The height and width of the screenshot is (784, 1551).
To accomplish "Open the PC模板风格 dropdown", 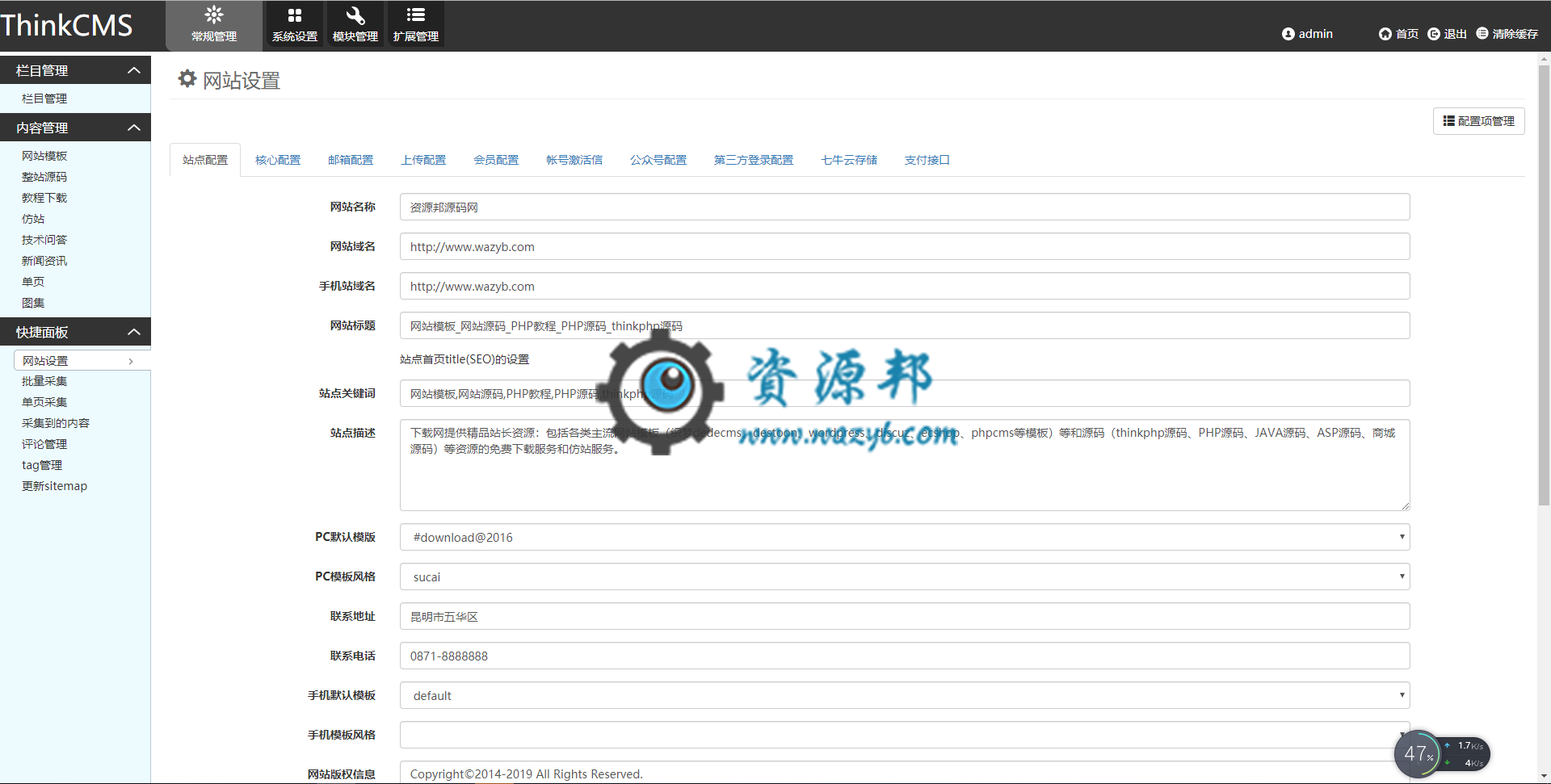I will point(905,576).
